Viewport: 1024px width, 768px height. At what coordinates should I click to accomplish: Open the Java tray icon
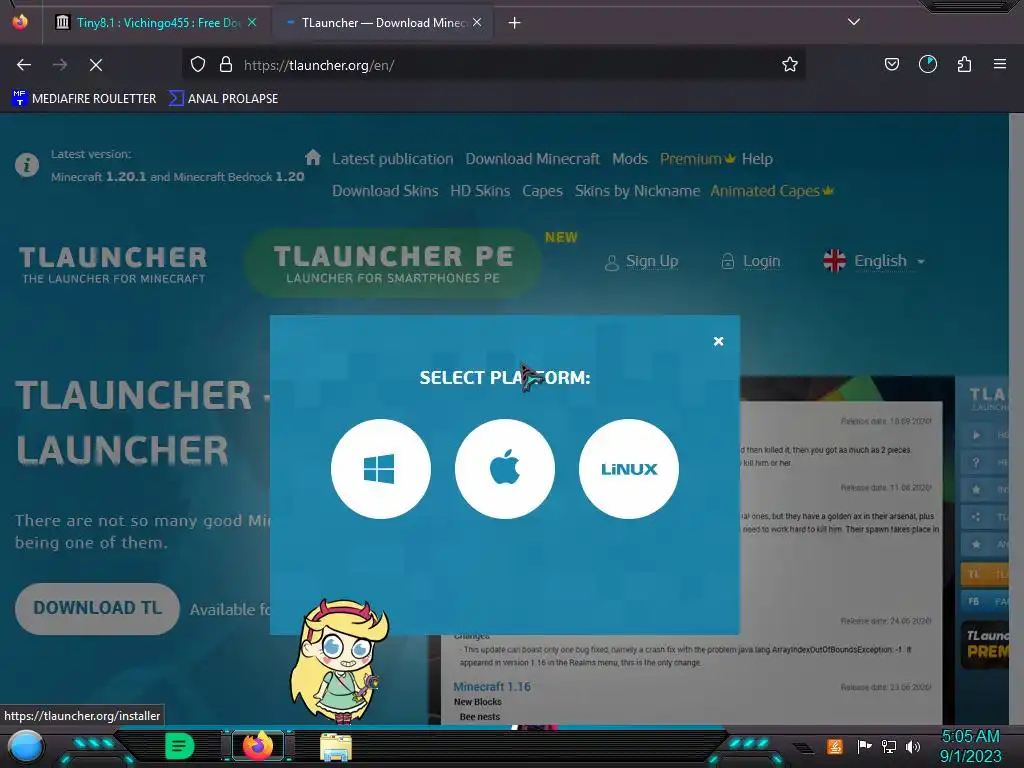point(835,746)
